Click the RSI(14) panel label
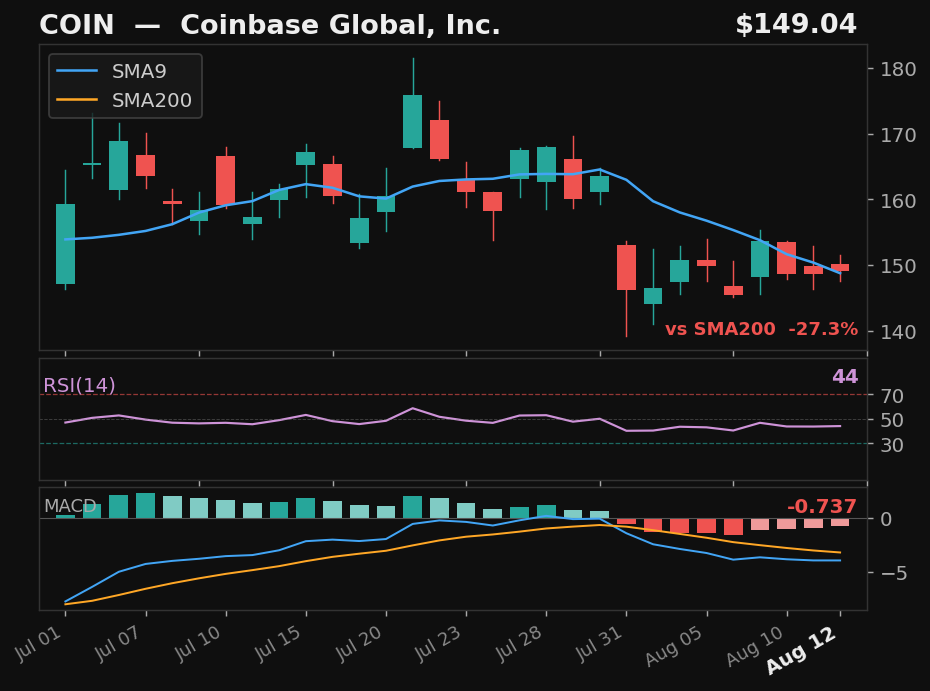 pyautogui.click(x=79, y=386)
